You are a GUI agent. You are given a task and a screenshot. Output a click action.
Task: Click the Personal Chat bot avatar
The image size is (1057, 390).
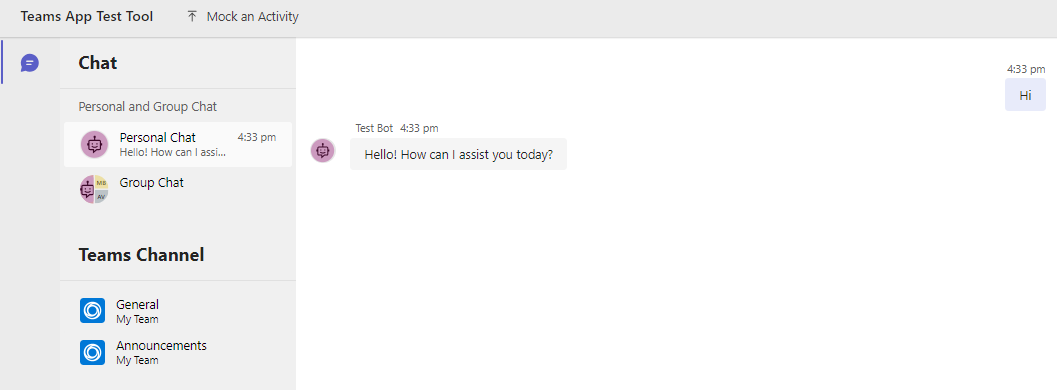click(x=94, y=144)
